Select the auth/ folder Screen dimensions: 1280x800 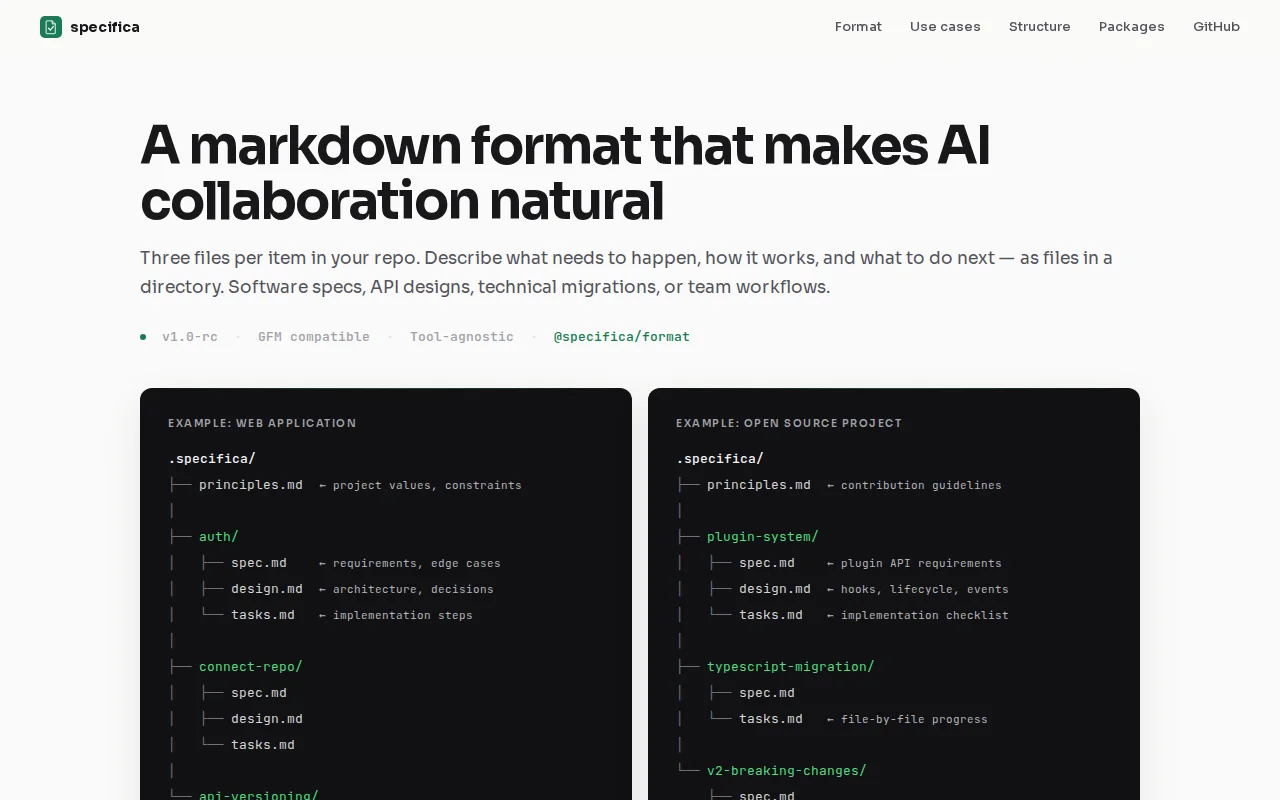click(x=219, y=537)
